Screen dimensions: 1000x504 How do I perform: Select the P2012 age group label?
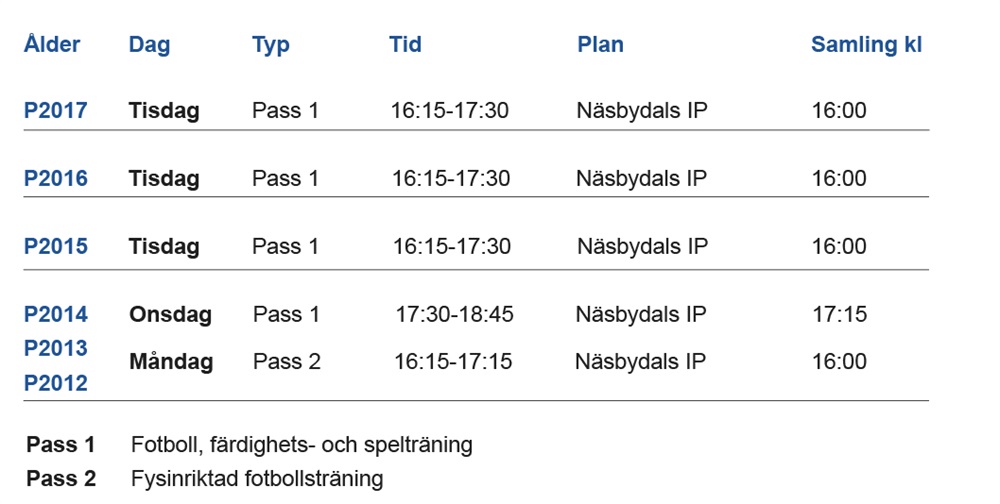coord(56,383)
